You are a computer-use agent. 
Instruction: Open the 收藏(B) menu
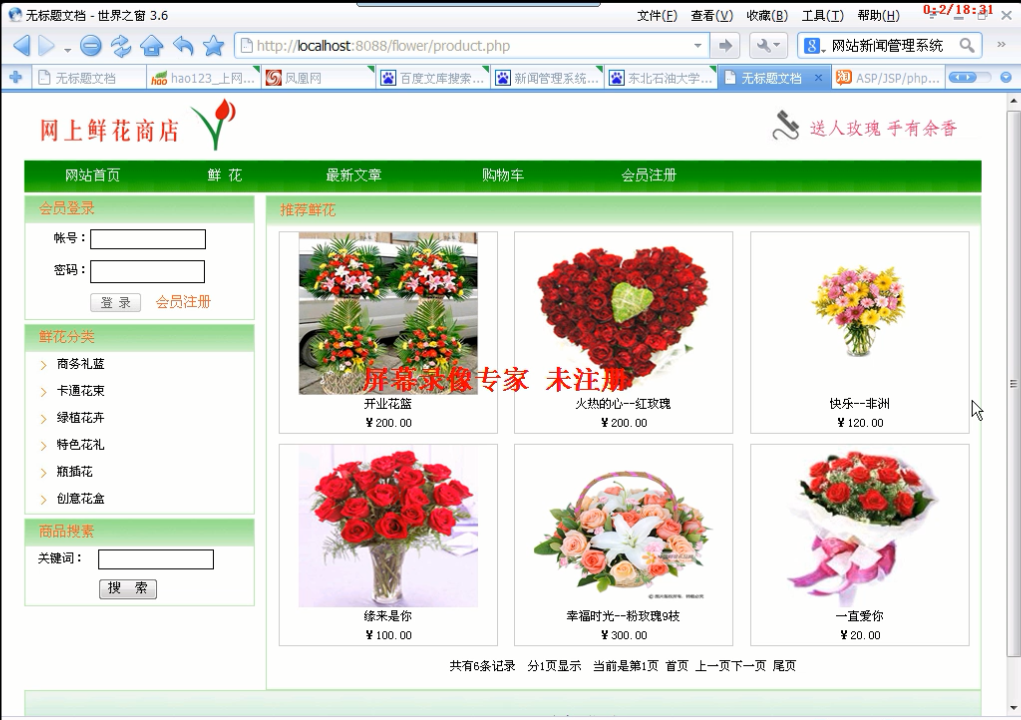point(766,16)
